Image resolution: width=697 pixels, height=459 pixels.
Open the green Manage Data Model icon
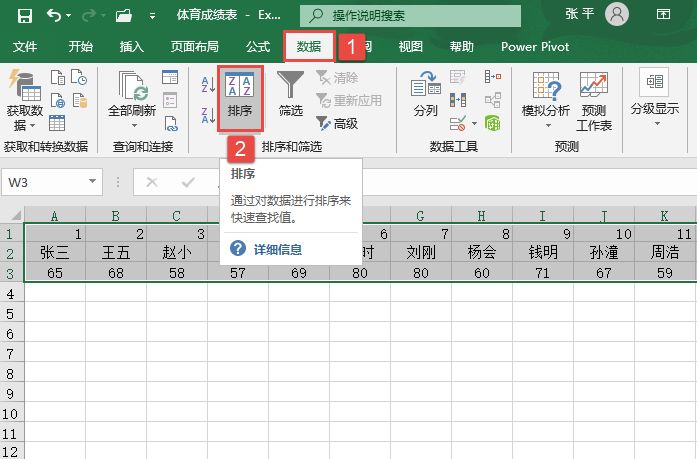pyautogui.click(x=493, y=123)
